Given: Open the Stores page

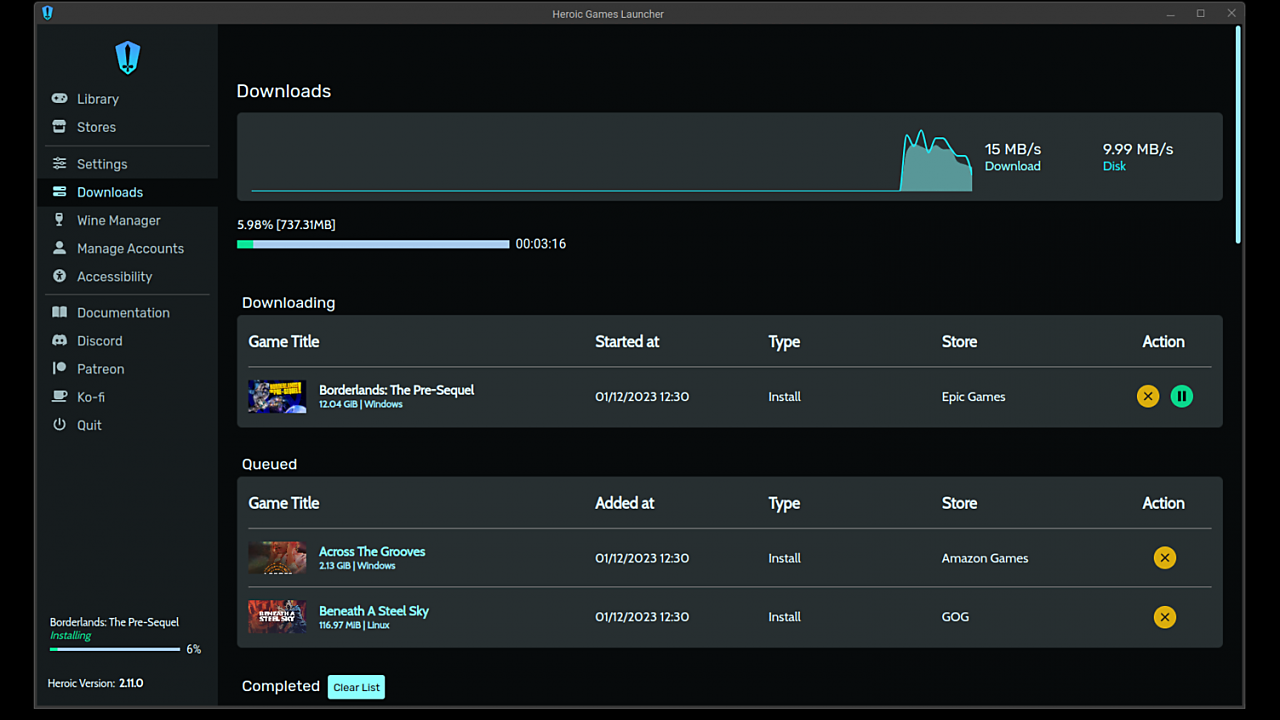Looking at the screenshot, I should point(96,127).
